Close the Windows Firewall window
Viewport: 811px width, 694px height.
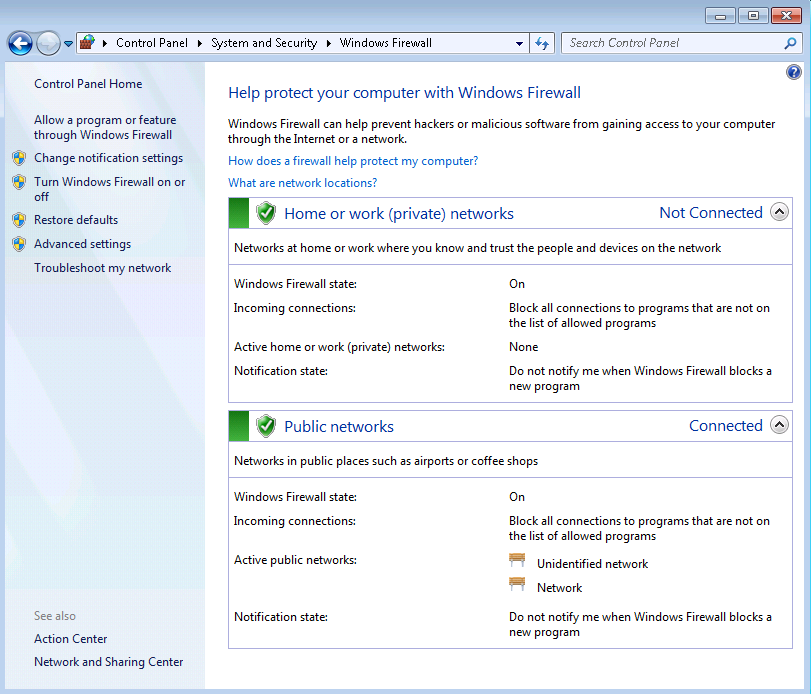pos(786,16)
